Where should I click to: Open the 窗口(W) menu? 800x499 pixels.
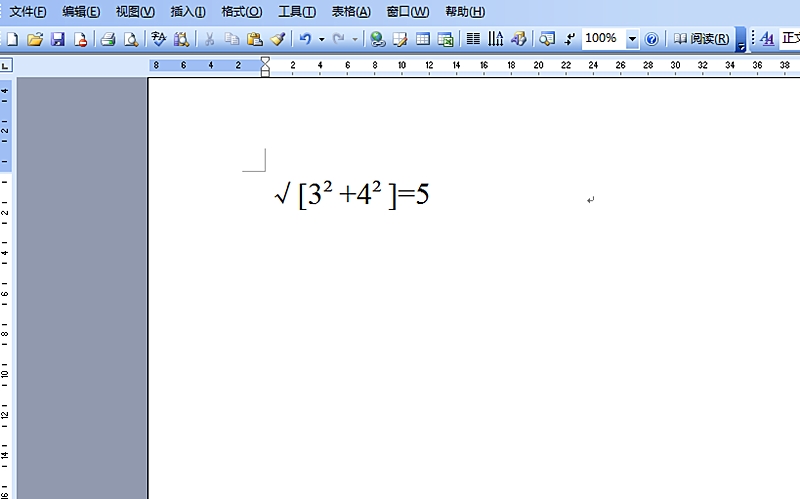(407, 12)
